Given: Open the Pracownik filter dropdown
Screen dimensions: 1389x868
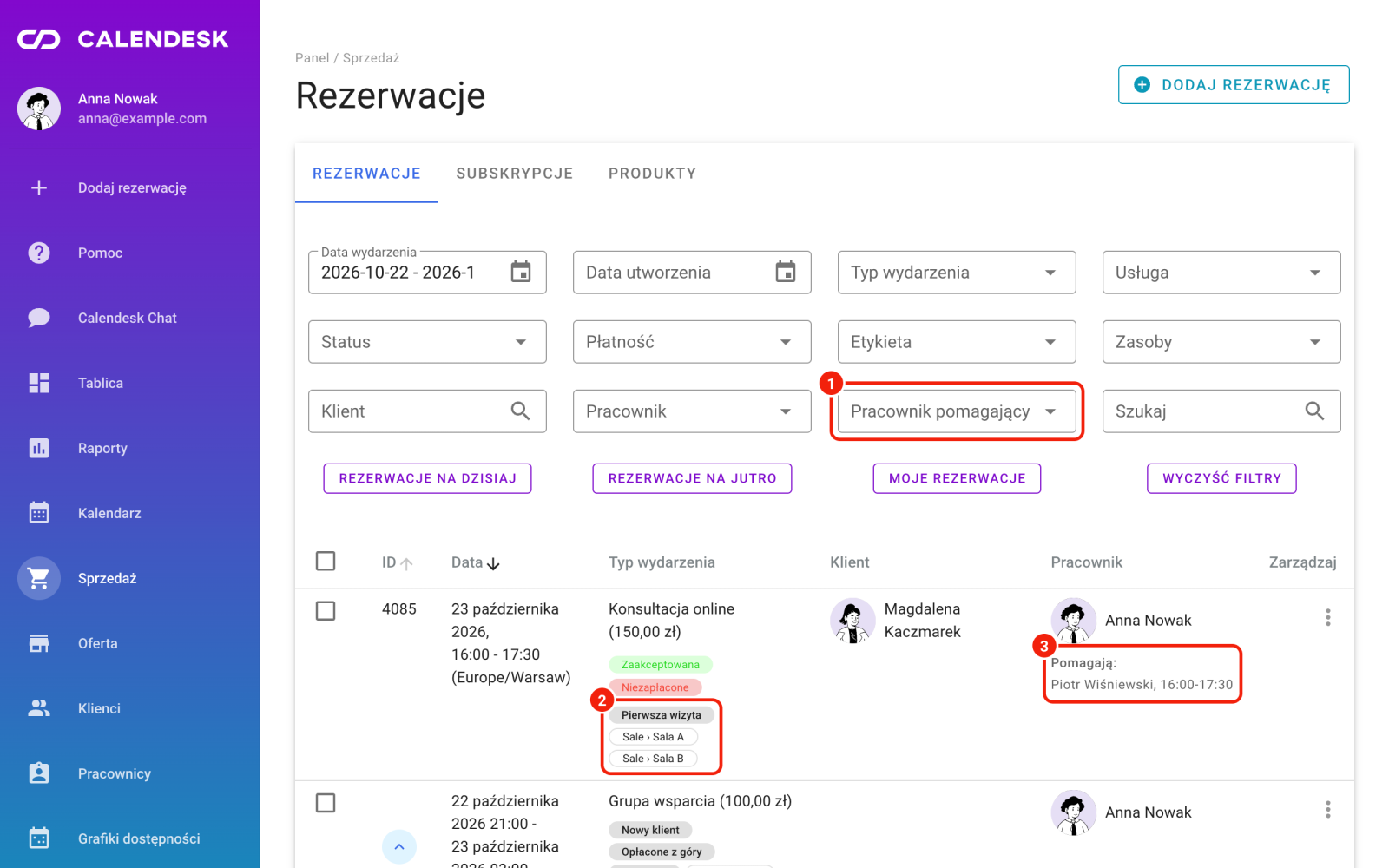Looking at the screenshot, I should pos(692,411).
